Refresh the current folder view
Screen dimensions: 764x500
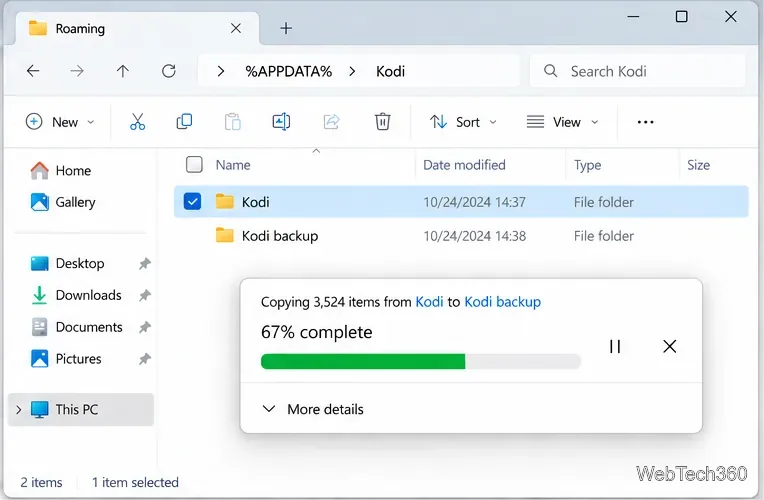[169, 71]
